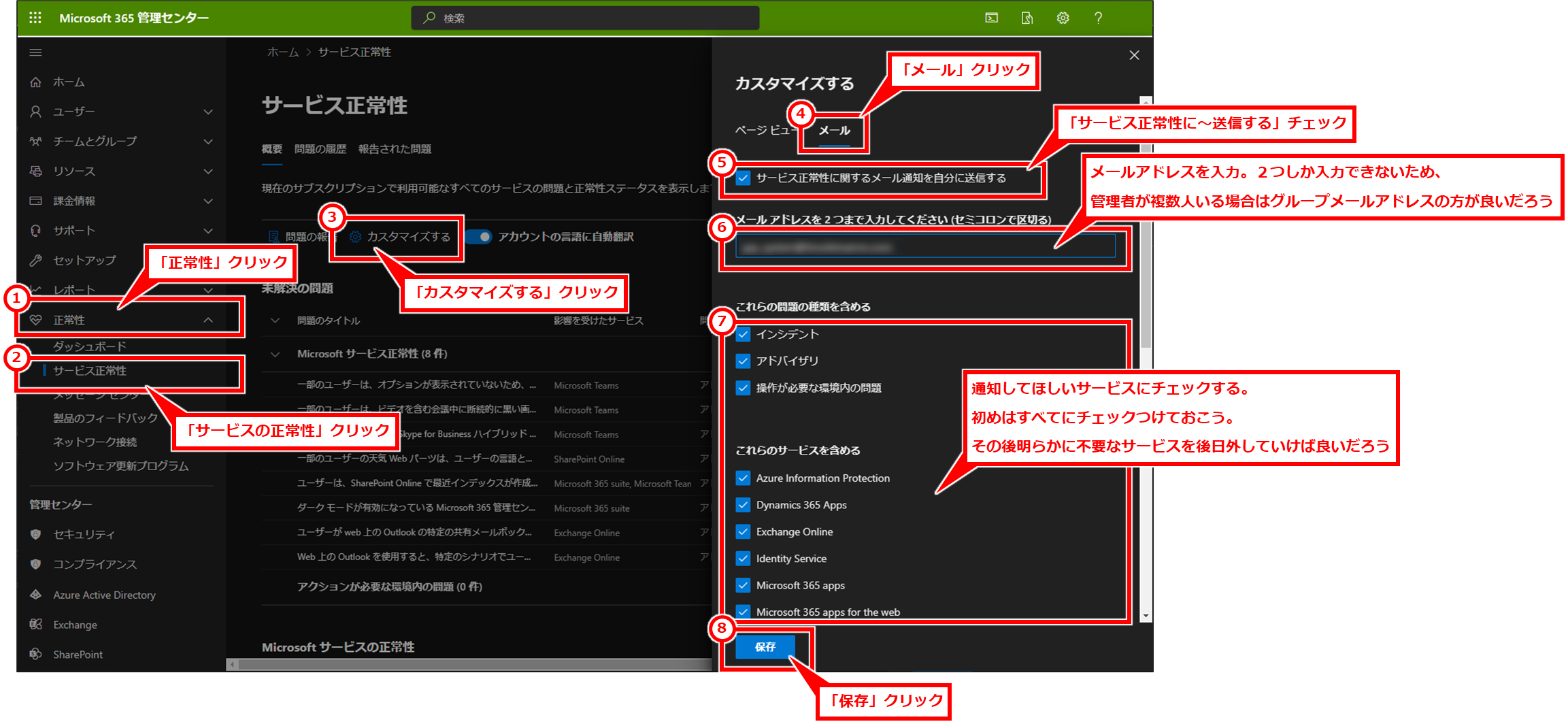Click the settings gear icon in header
The width and height of the screenshot is (1568, 724).
pyautogui.click(x=1063, y=18)
